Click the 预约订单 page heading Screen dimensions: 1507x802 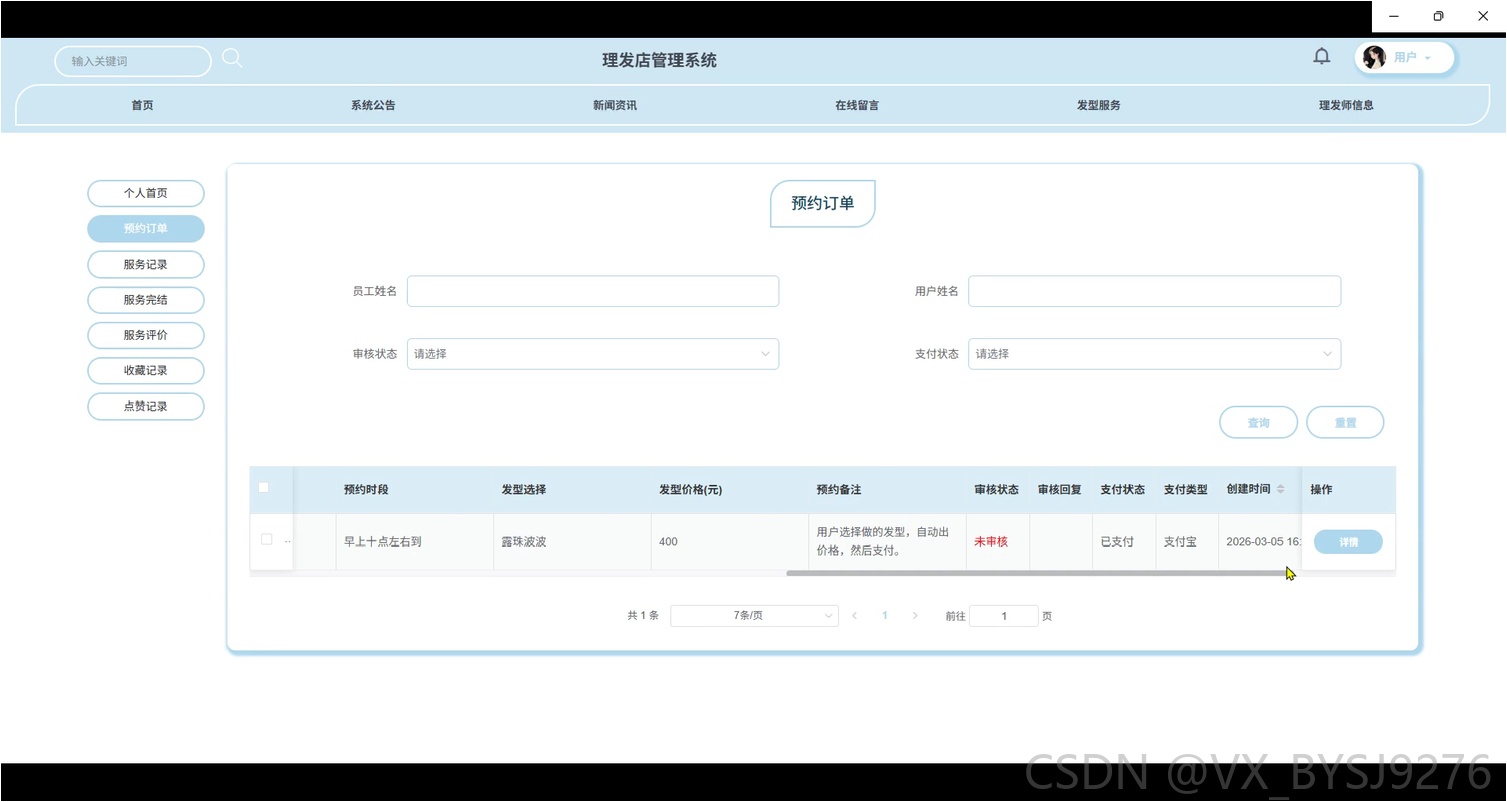point(823,203)
